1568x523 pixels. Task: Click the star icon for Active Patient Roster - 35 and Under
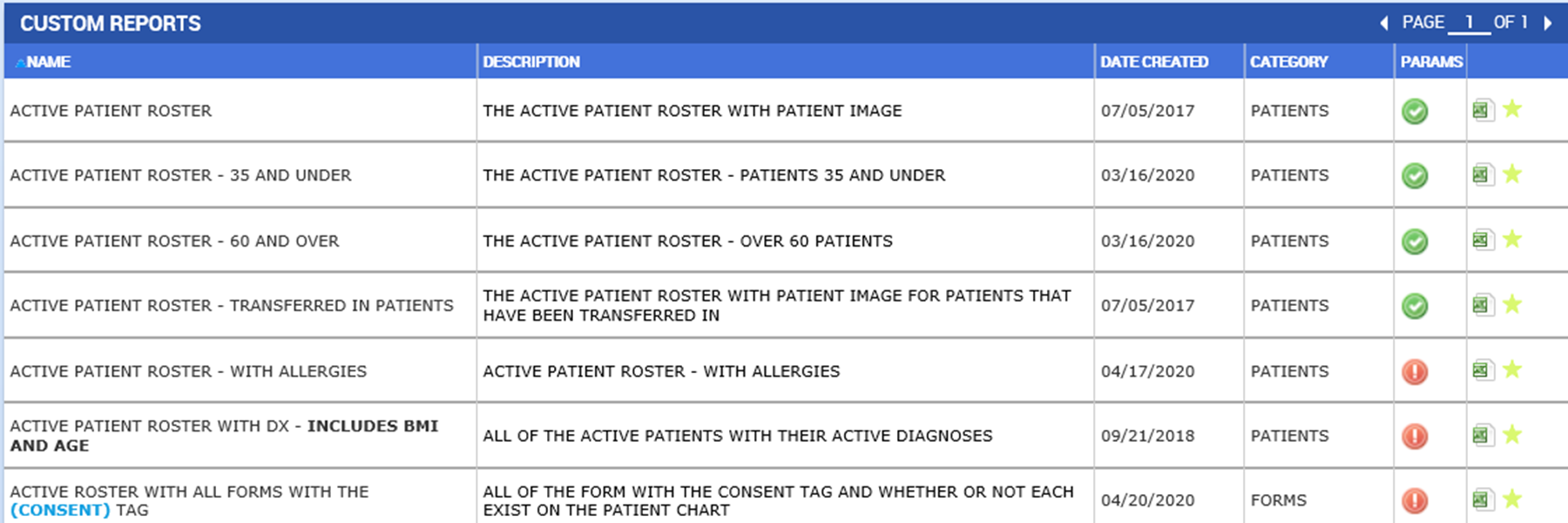[x=1512, y=174]
